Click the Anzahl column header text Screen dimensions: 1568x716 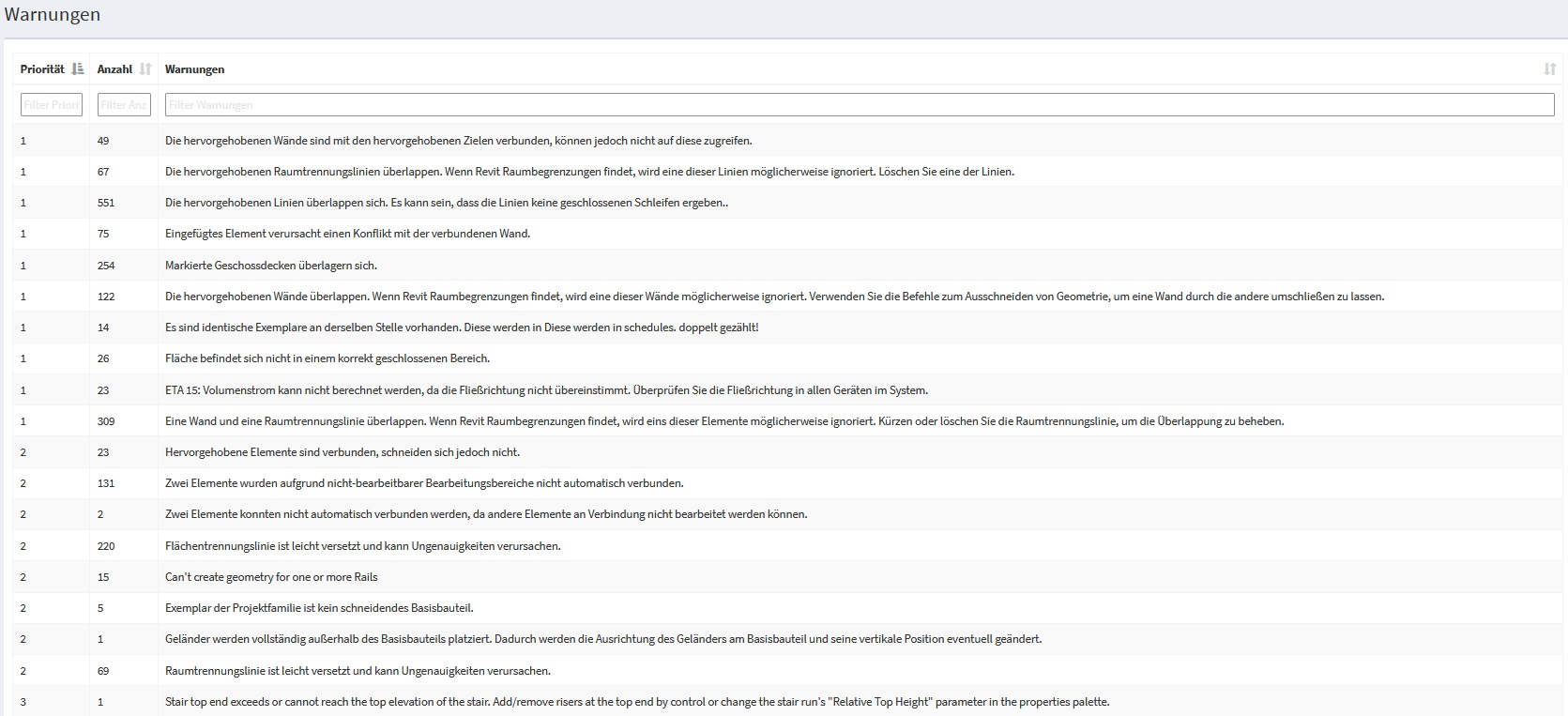click(114, 69)
